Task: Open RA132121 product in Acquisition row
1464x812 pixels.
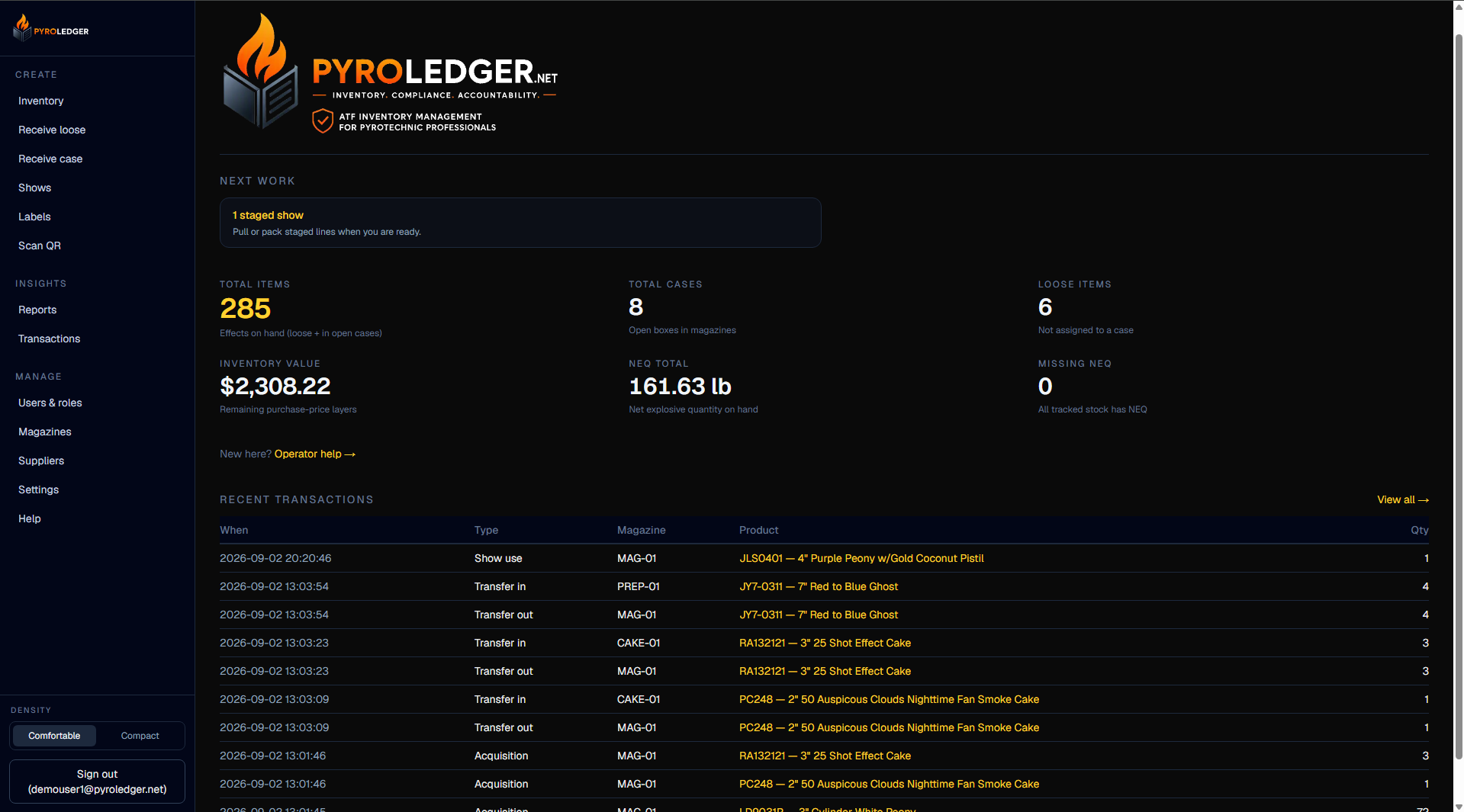Action: click(x=825, y=756)
